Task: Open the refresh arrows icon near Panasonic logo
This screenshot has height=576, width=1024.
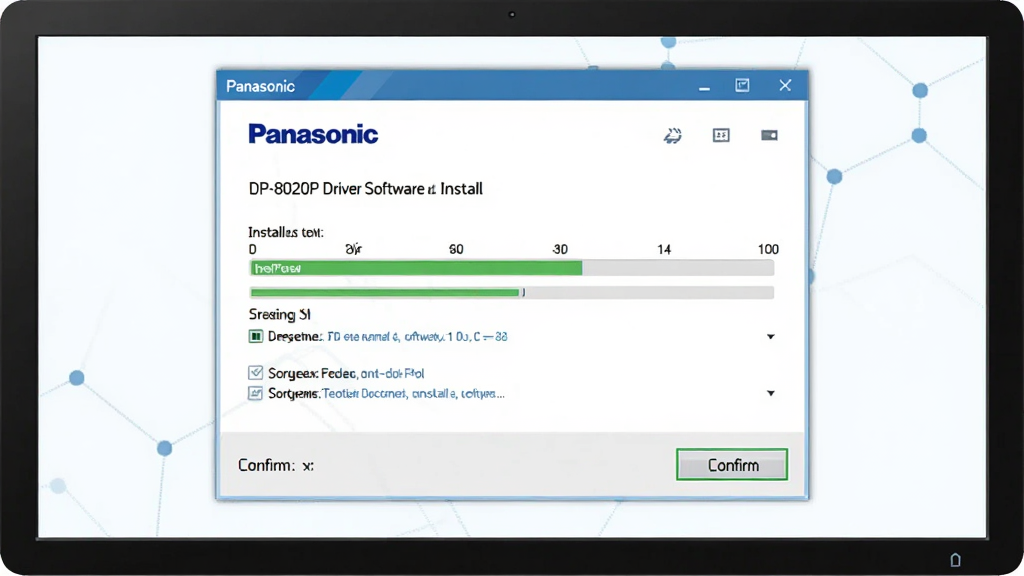Action: click(673, 135)
